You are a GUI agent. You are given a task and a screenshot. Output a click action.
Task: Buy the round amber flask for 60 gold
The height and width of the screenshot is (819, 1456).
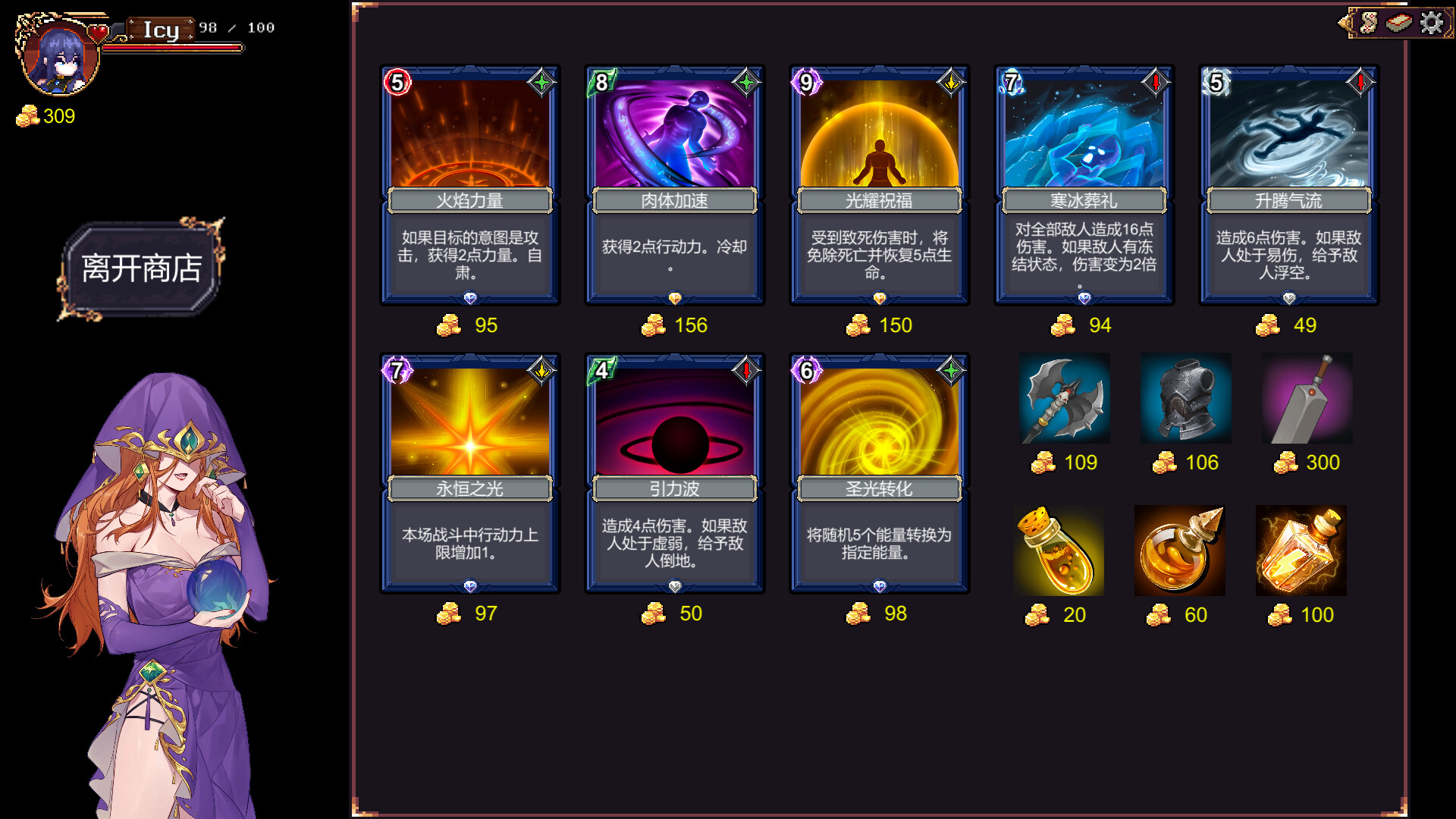pos(1180,551)
